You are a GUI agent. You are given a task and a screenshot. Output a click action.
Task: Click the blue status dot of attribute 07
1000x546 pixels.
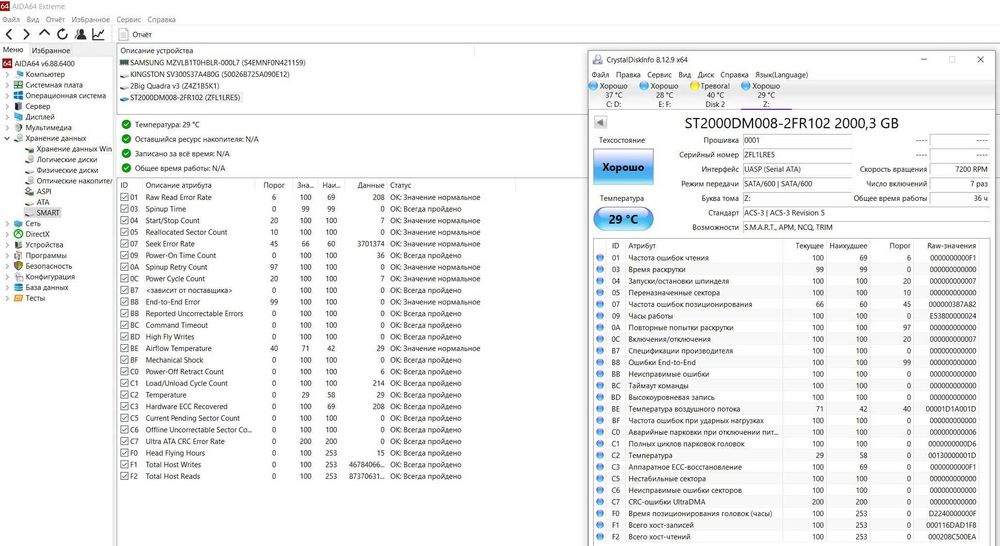pos(600,304)
